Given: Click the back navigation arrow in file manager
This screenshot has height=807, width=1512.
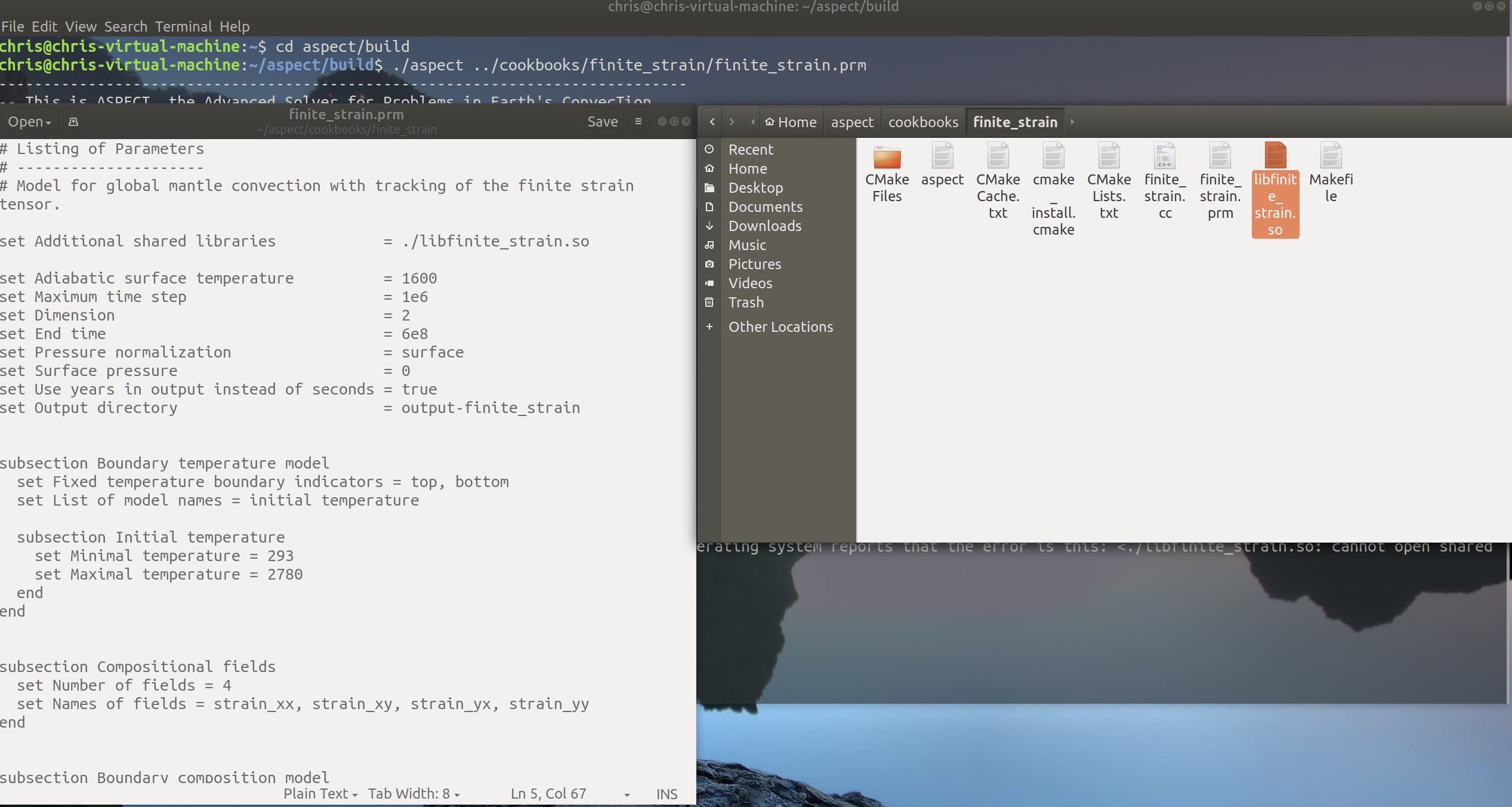Looking at the screenshot, I should click(711, 121).
